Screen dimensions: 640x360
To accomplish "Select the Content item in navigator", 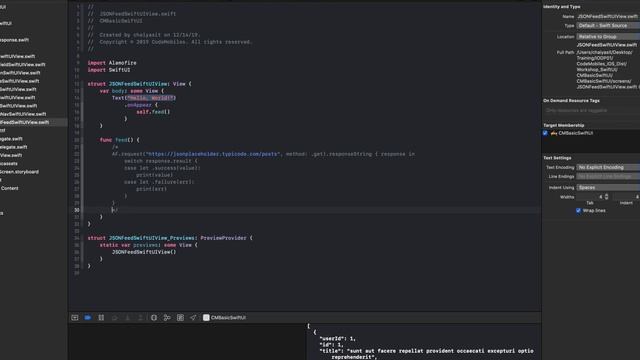I will pos(10,188).
